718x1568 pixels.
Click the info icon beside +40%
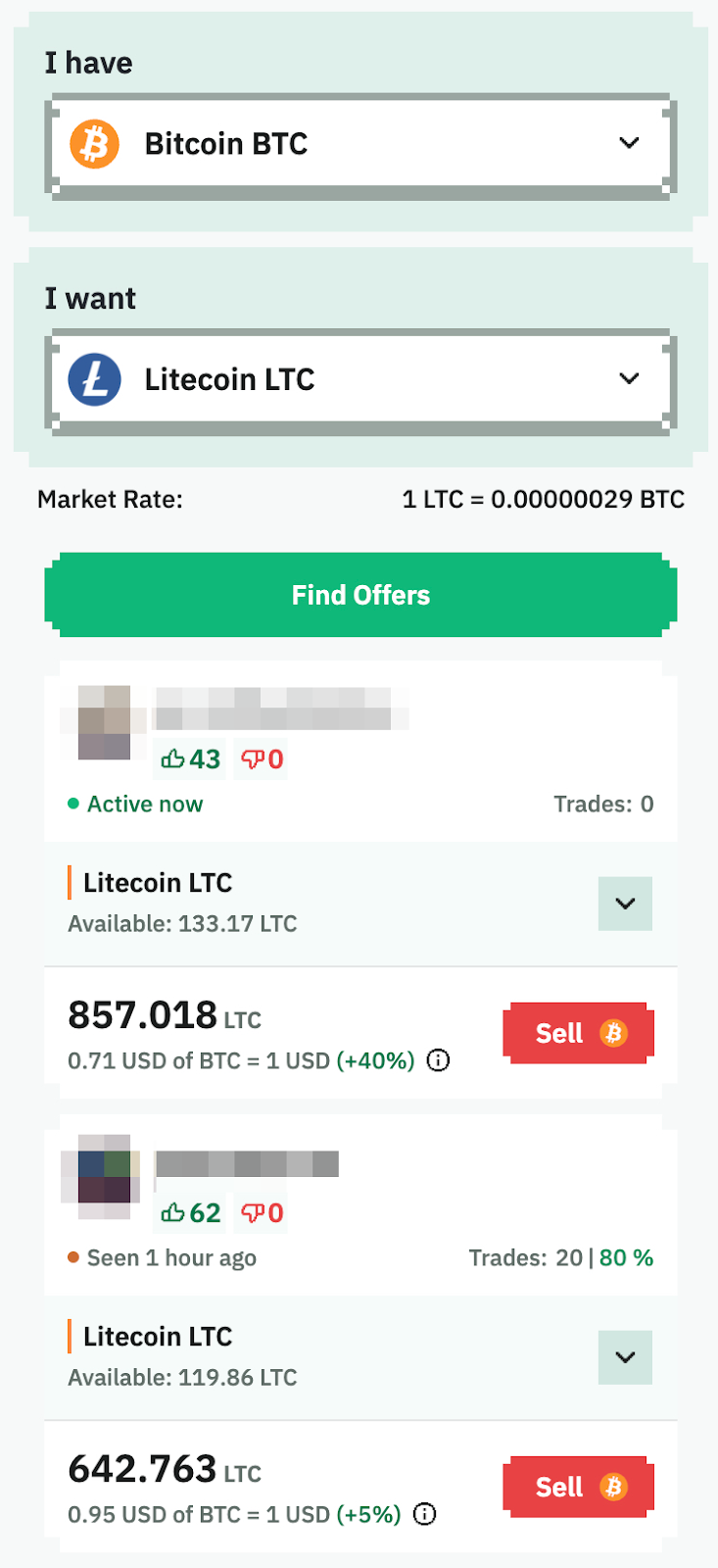click(439, 1060)
